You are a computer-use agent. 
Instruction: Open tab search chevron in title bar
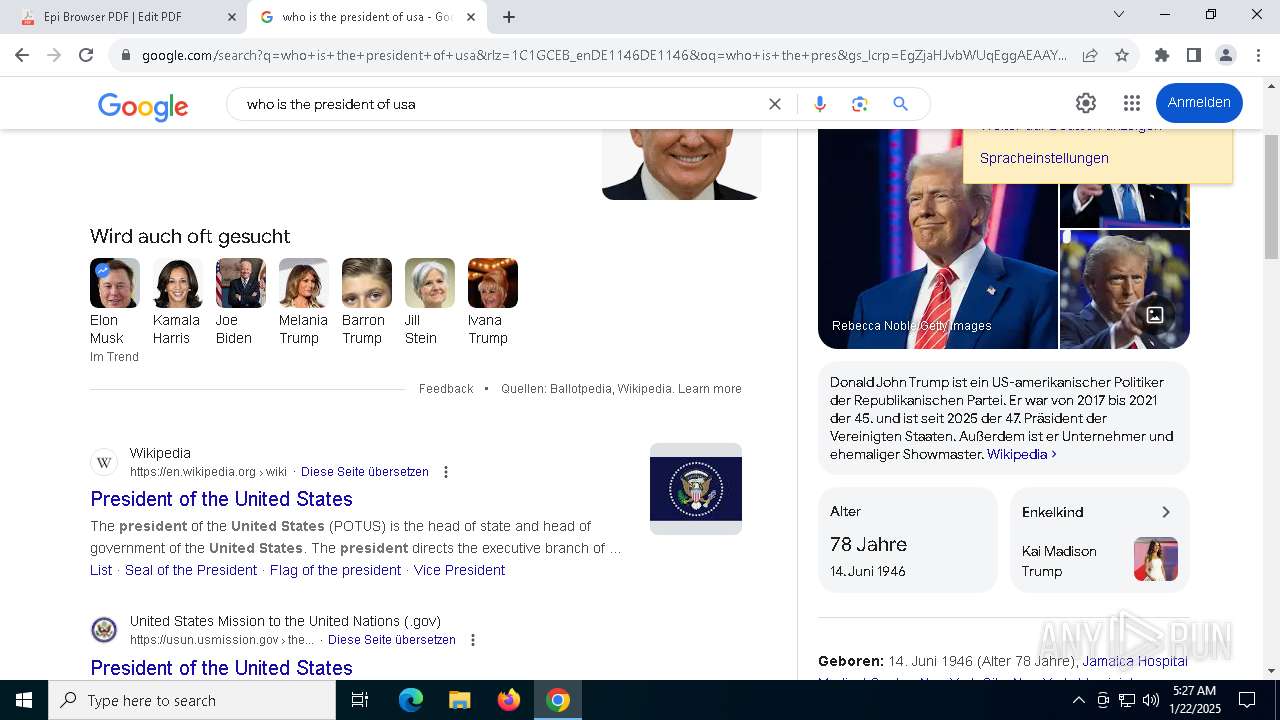[1119, 14]
